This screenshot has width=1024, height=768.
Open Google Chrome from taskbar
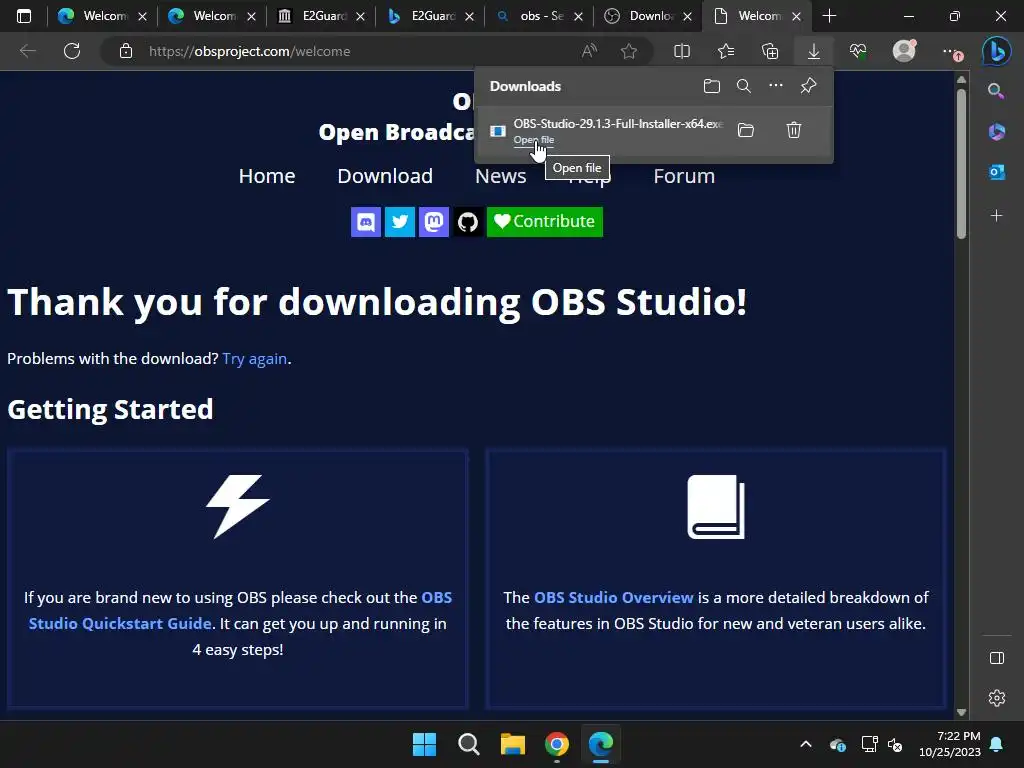click(x=556, y=744)
